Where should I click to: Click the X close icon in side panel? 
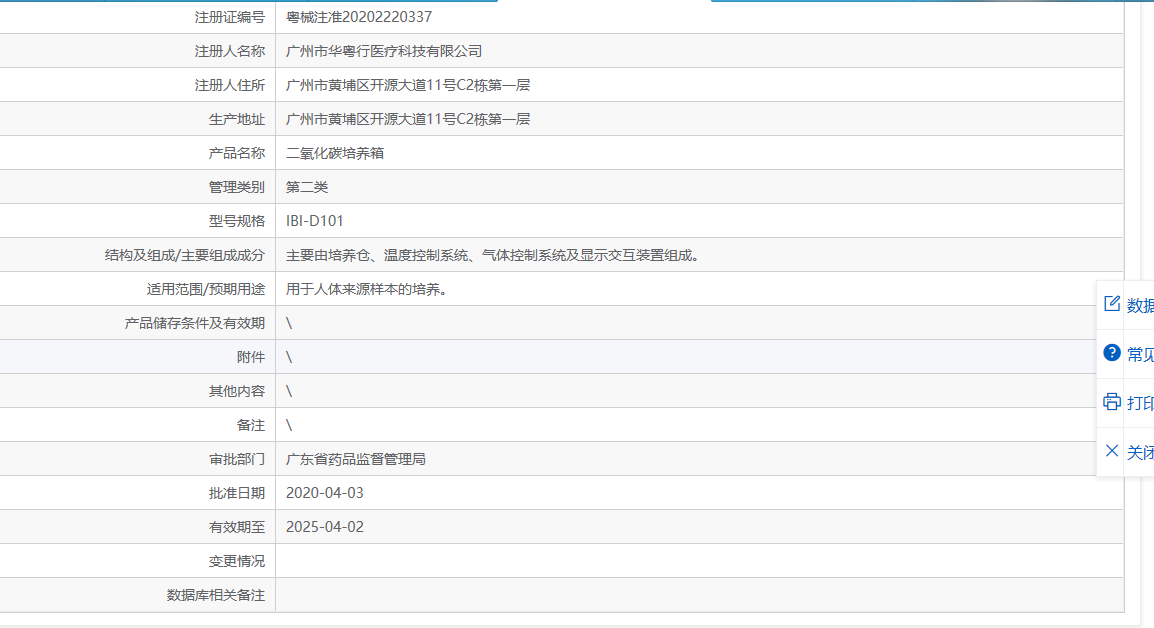coord(1111,451)
